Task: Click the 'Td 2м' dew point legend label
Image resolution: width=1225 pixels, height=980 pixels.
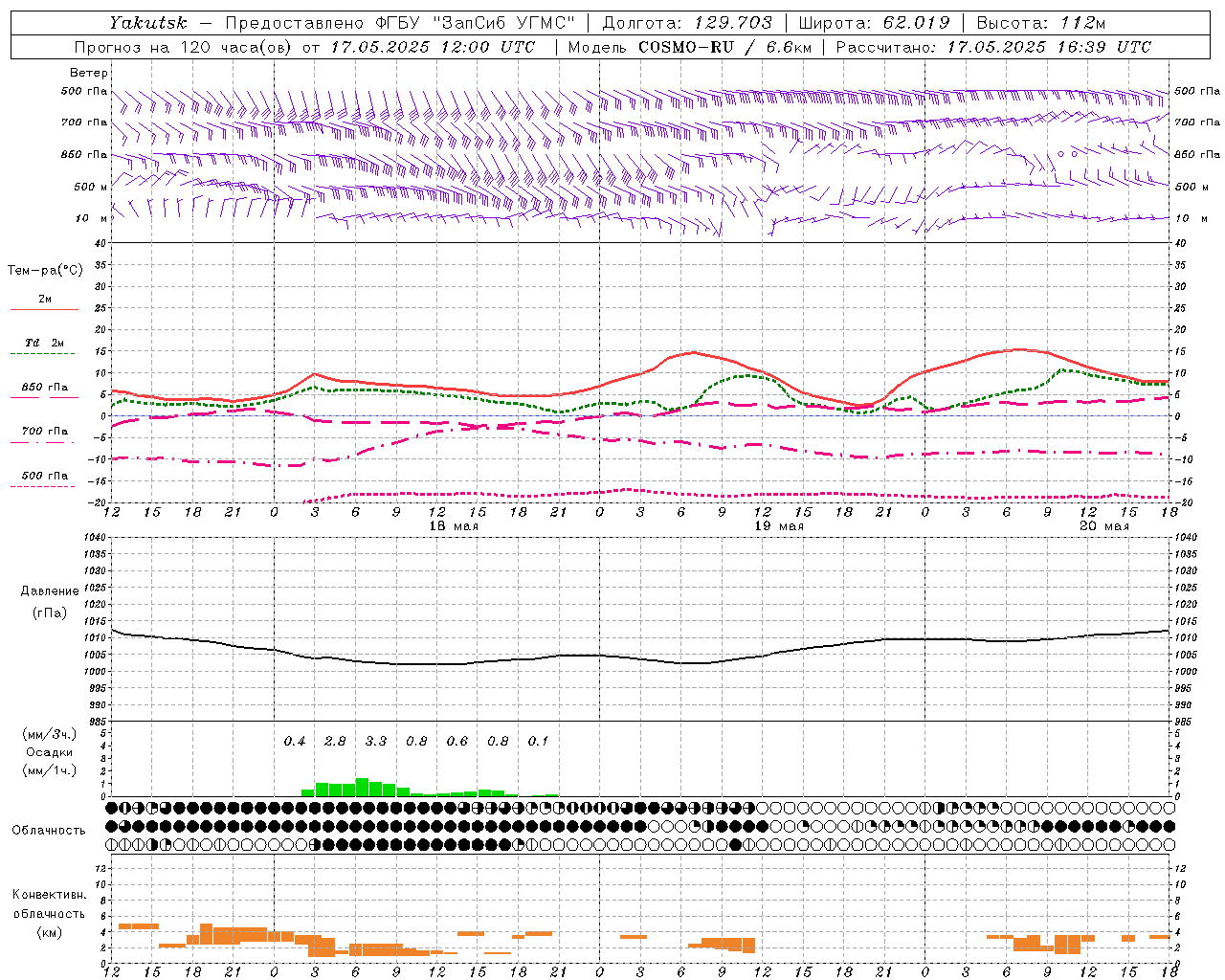Action: point(44,343)
